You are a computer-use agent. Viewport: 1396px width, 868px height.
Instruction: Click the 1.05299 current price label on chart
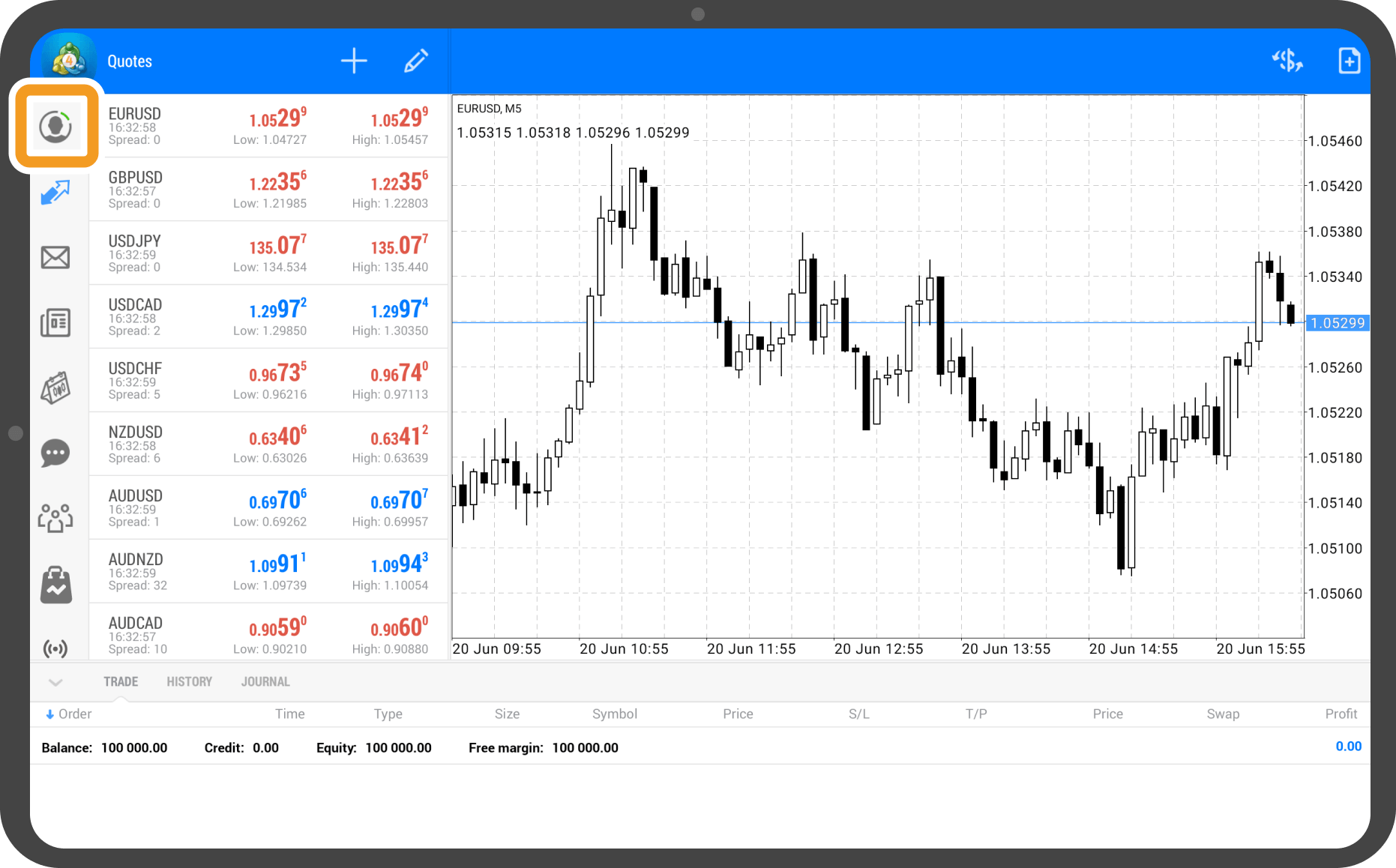click(1338, 323)
